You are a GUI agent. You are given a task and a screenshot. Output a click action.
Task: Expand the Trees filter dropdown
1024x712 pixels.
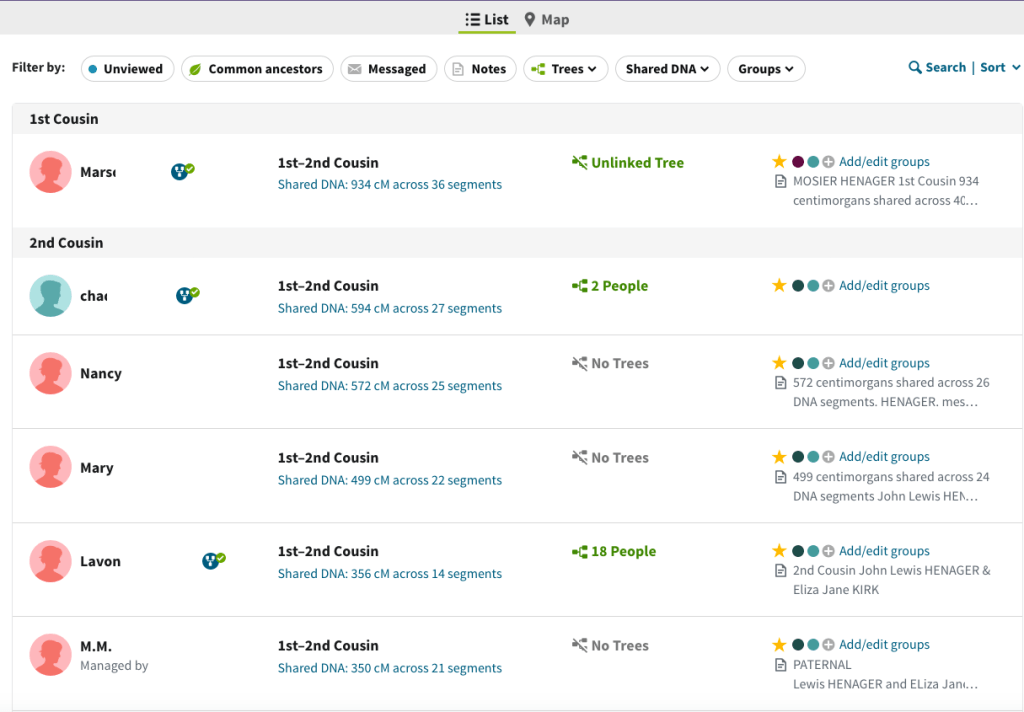565,69
